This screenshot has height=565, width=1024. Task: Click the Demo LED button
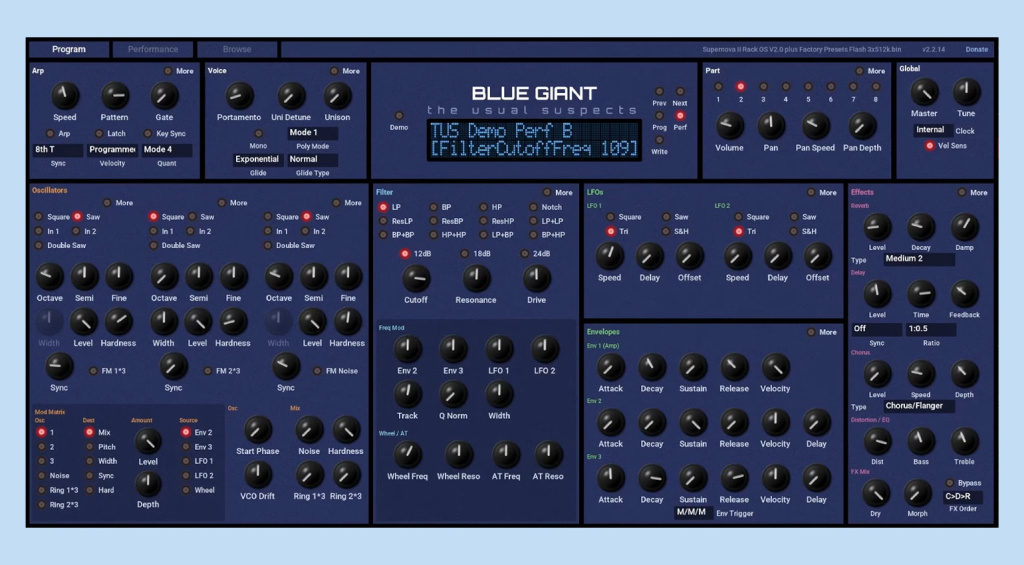point(398,116)
